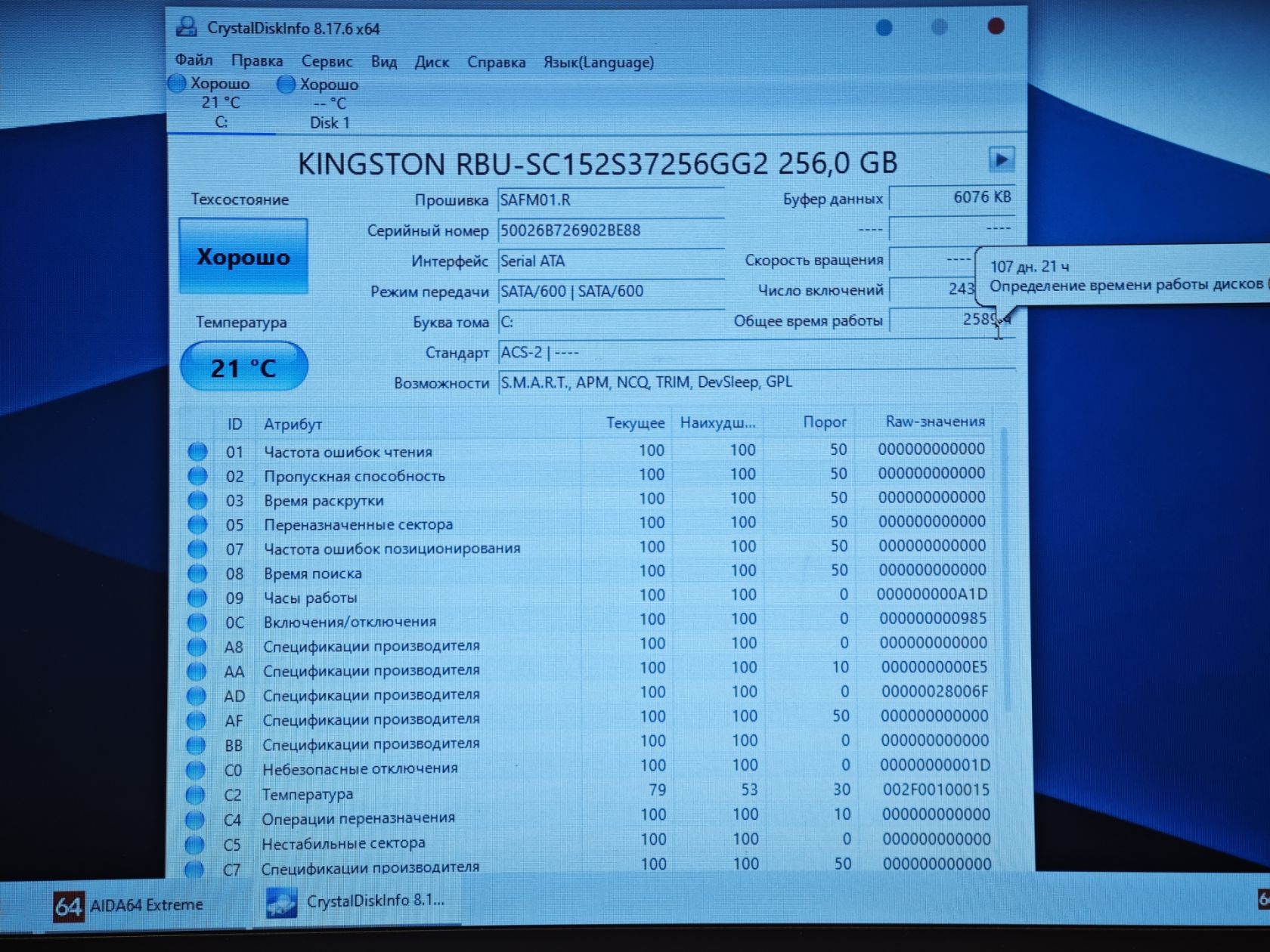Click status dot for Переназначенные сектора

197,524
